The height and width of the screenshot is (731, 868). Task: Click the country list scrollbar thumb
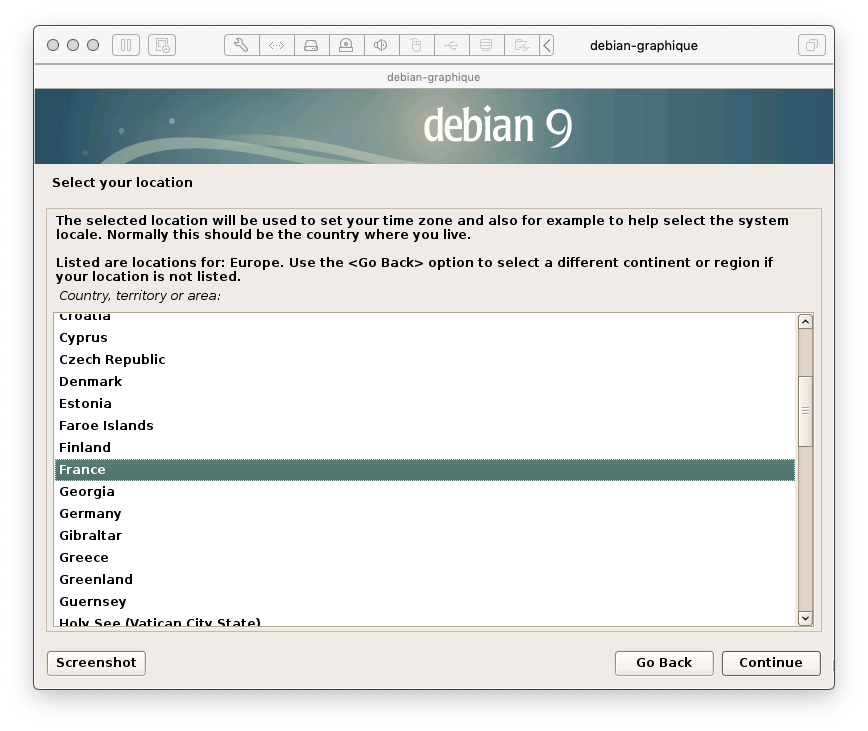(x=805, y=411)
